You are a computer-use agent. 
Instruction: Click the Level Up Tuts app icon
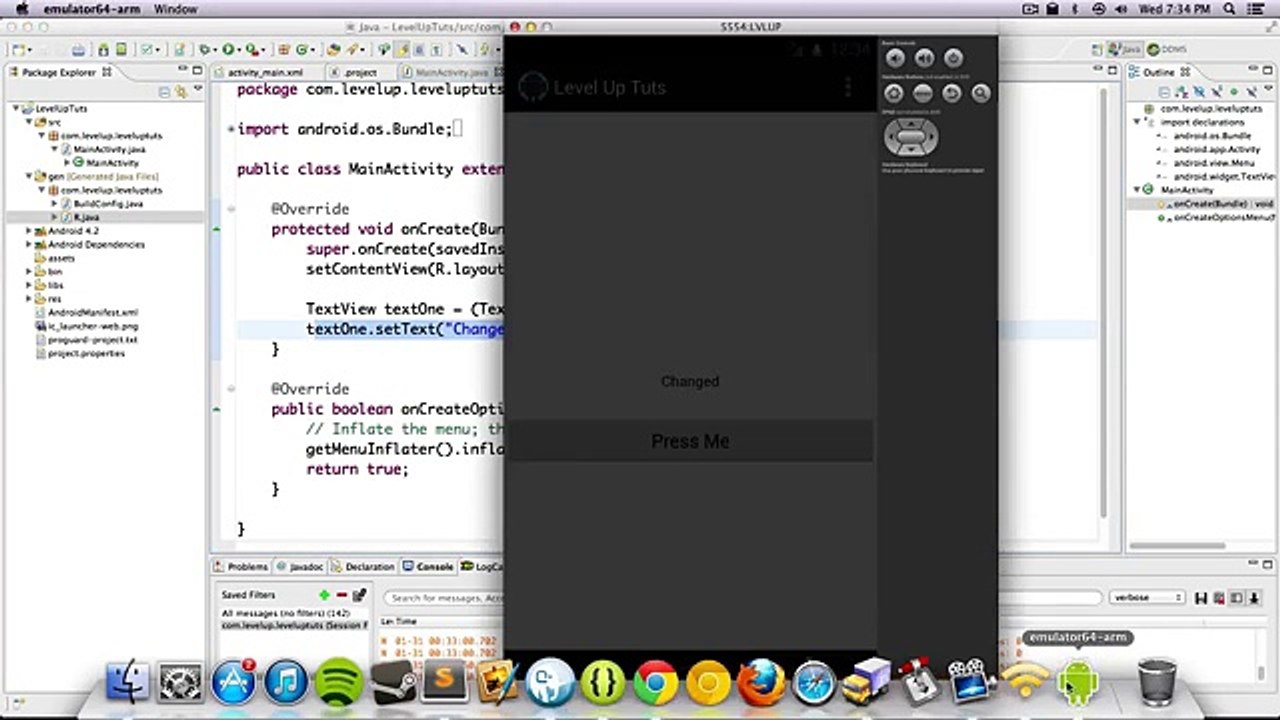pyautogui.click(x=534, y=87)
